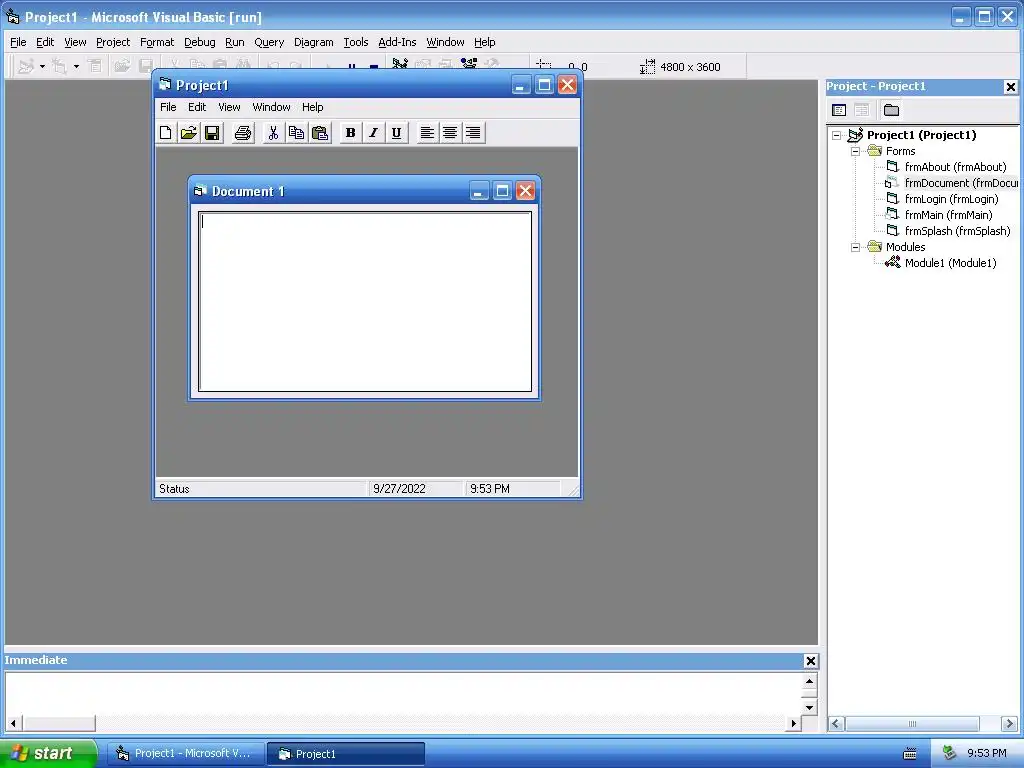
Task: Select Align Left in Project1 toolbar
Action: point(427,133)
